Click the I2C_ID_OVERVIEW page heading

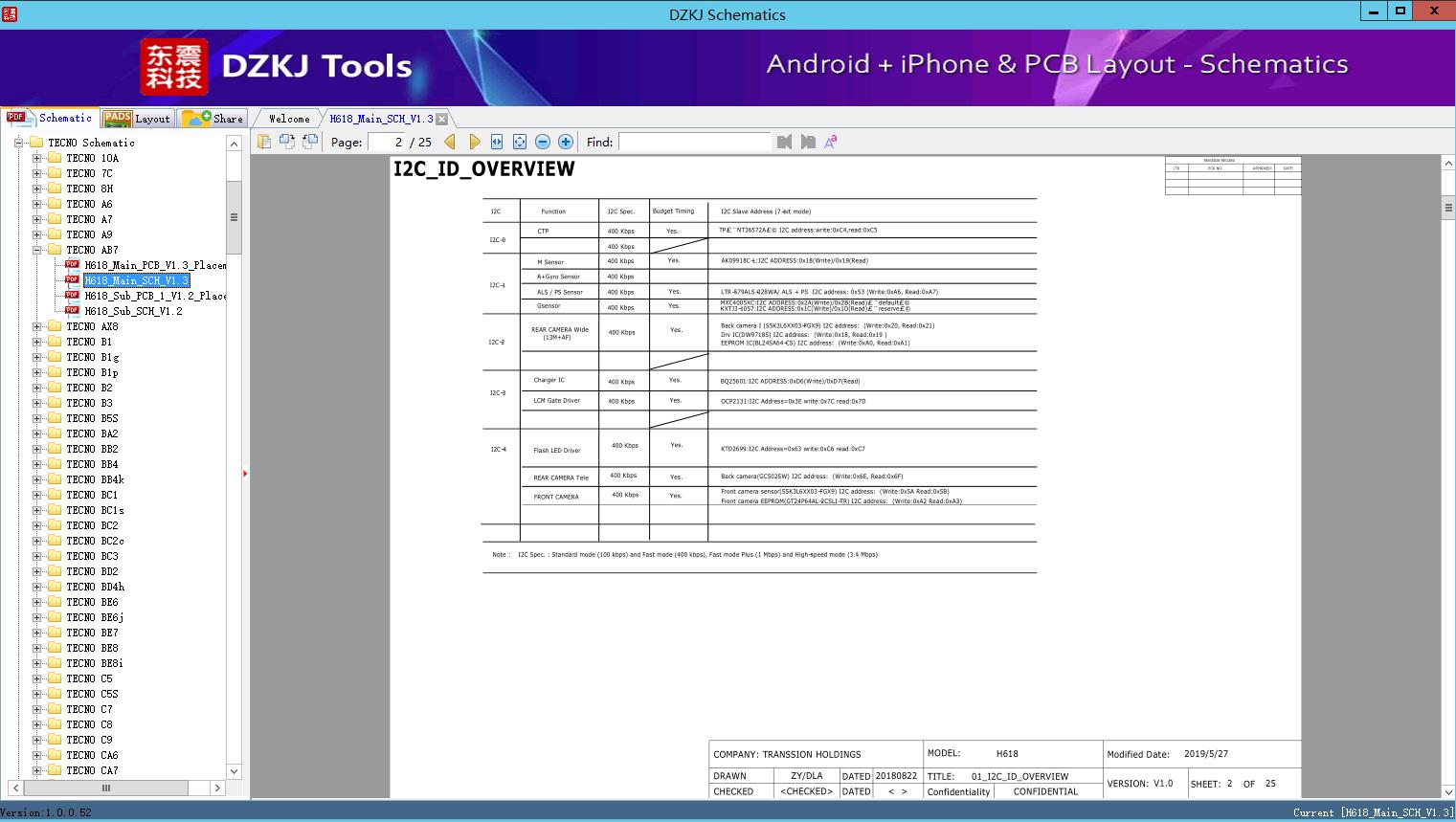tap(484, 169)
